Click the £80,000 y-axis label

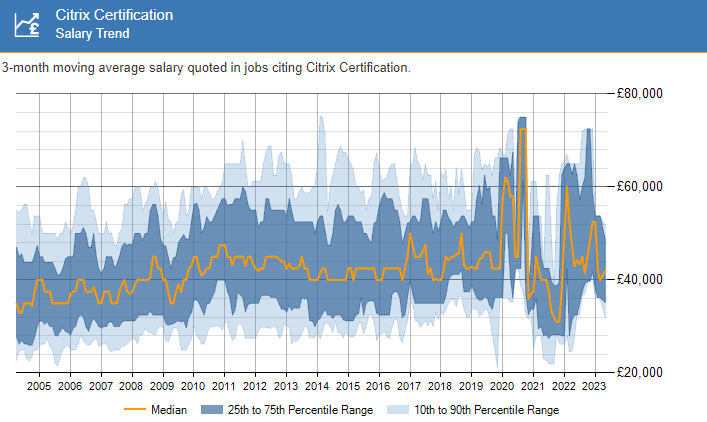pyautogui.click(x=638, y=94)
